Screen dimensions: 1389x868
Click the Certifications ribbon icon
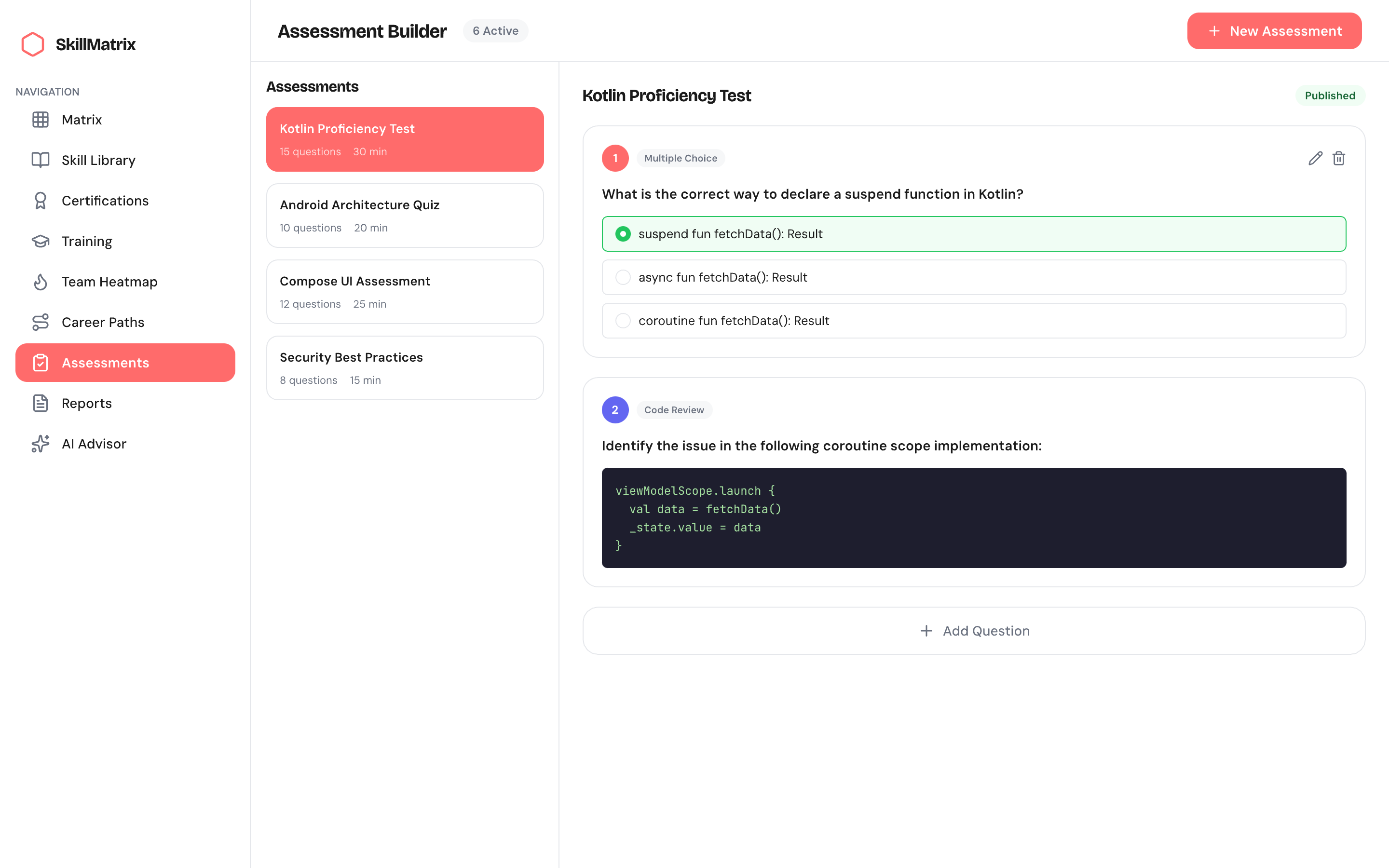point(40,200)
